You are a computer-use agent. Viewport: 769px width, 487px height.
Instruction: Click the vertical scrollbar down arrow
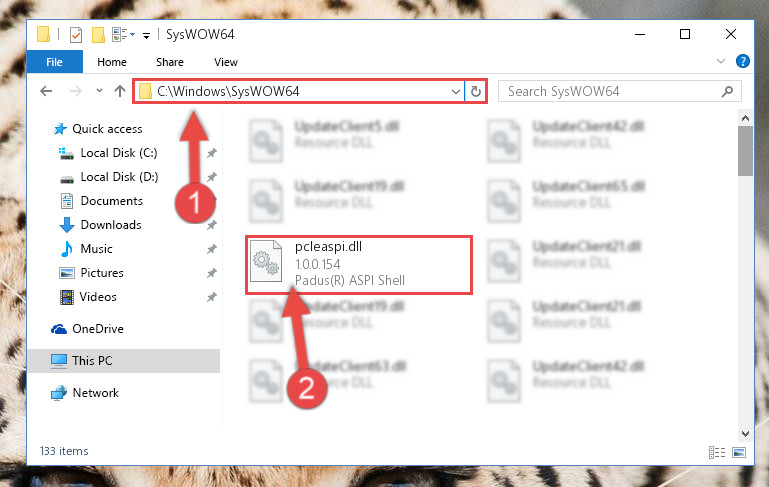click(745, 434)
